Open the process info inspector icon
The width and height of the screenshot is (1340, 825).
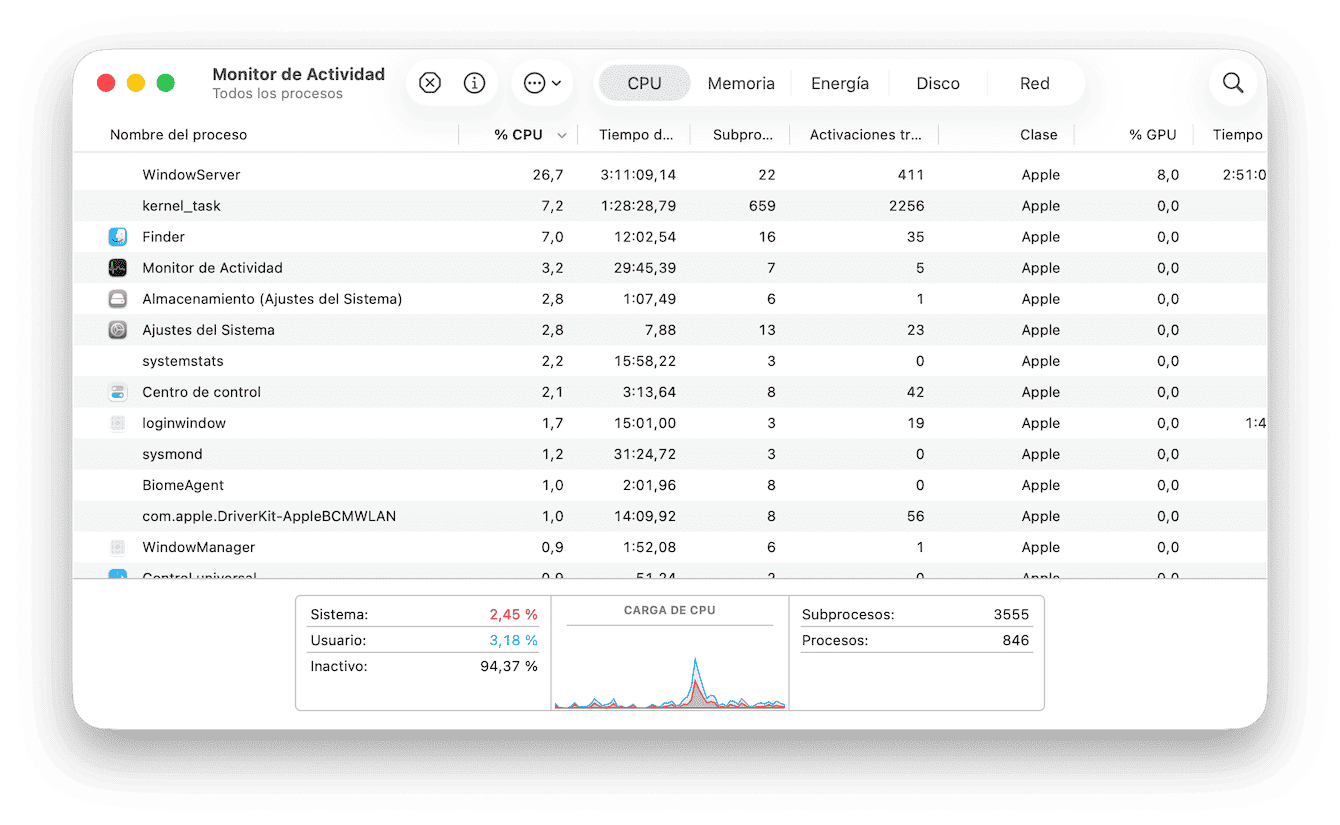pyautogui.click(x=475, y=83)
